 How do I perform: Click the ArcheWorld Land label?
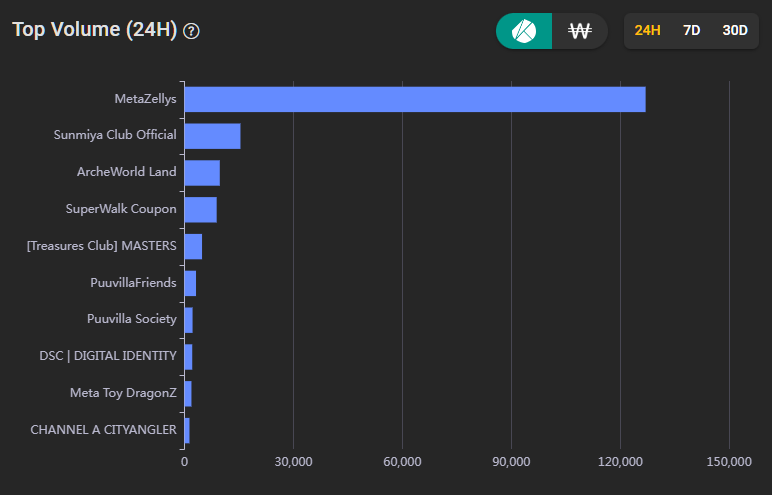click(x=127, y=172)
